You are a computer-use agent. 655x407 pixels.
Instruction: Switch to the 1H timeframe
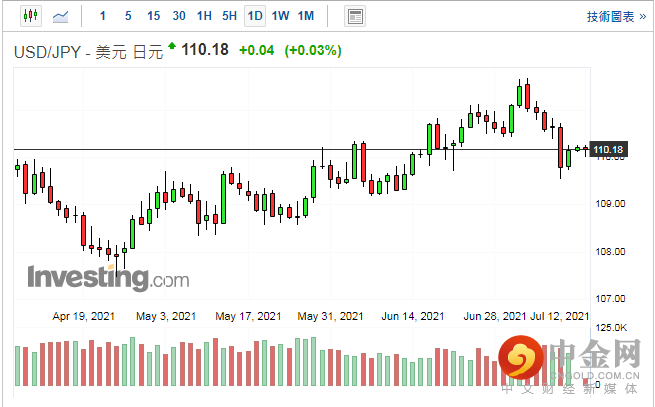coord(204,16)
